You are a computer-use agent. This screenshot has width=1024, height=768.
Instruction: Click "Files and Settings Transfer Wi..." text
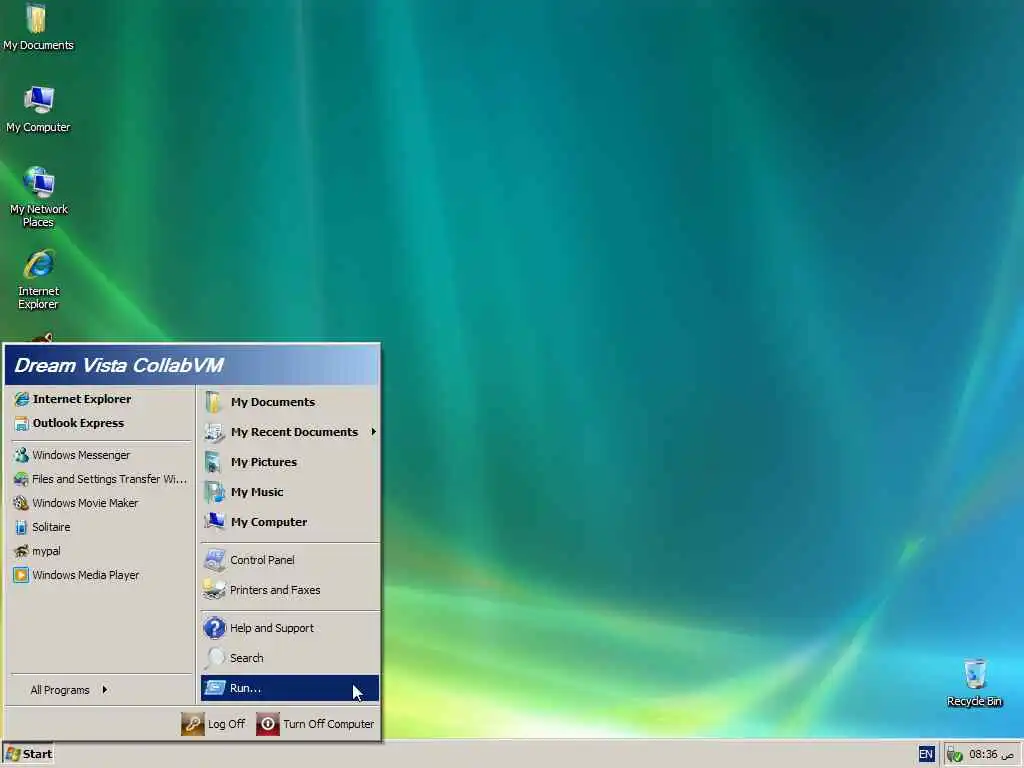[x=109, y=479]
